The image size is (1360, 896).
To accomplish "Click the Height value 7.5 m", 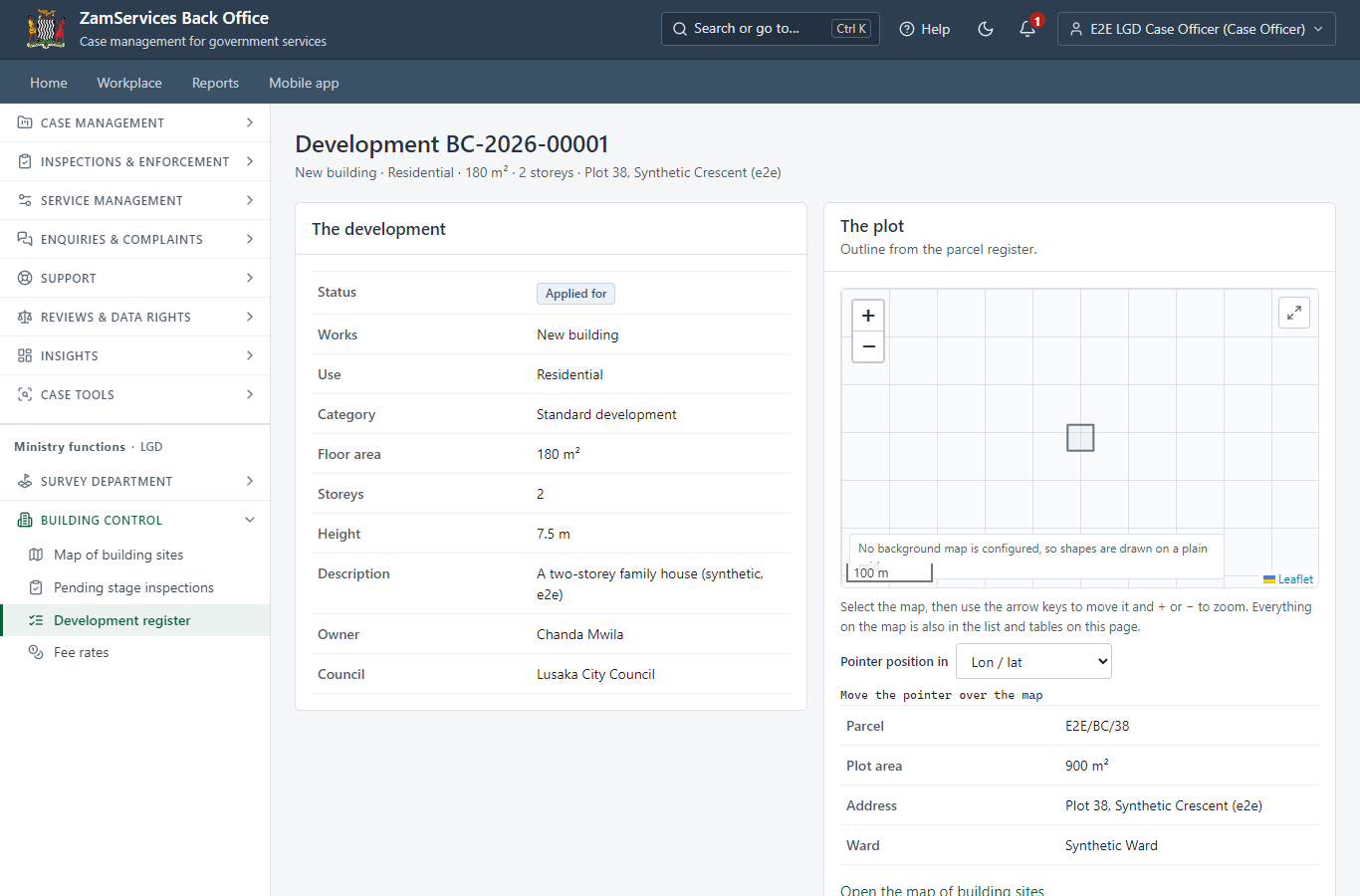I will pos(554,534).
